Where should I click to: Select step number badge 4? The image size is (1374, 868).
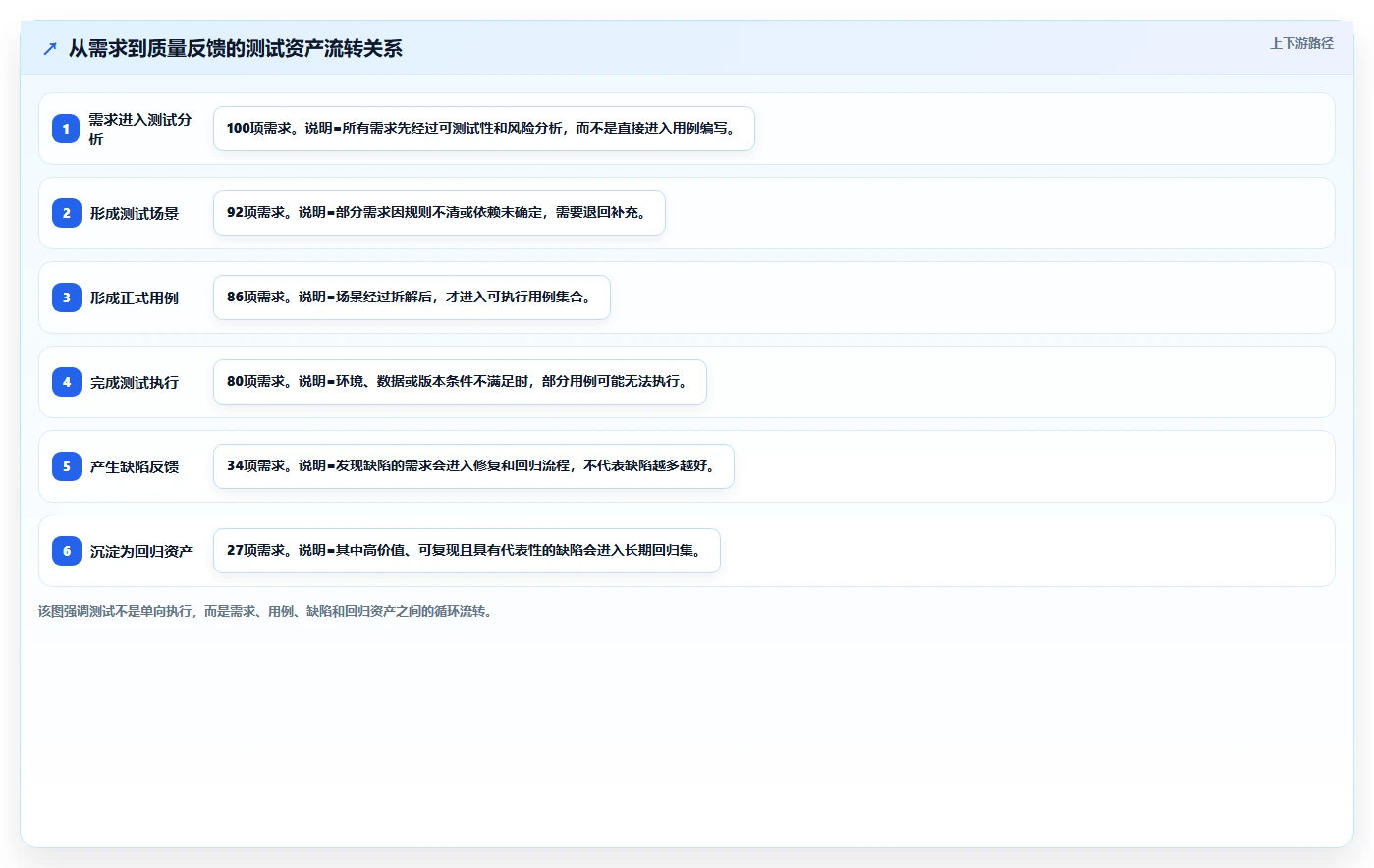(x=66, y=382)
